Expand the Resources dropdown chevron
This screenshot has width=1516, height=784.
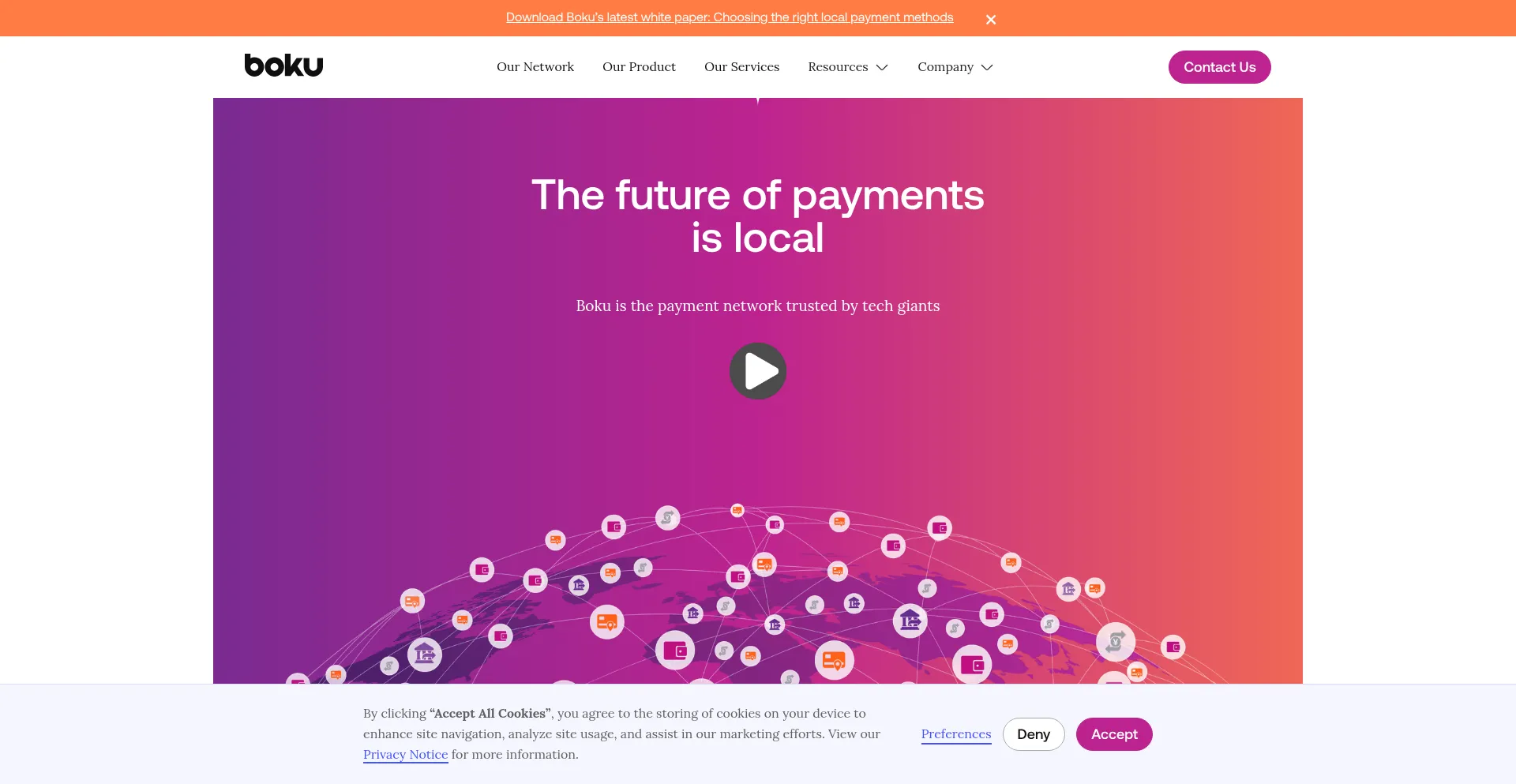pyautogui.click(x=882, y=67)
